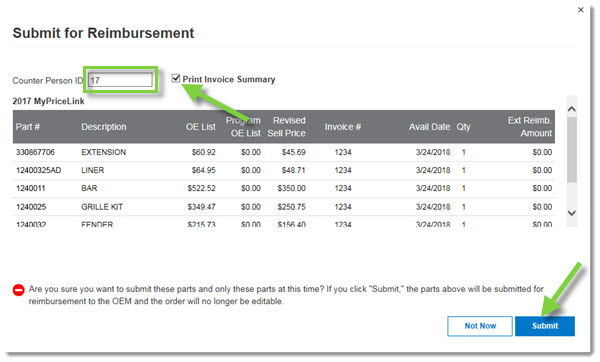Screen dimensions: 600x362
Task: Click the Submit button
Action: (545, 326)
